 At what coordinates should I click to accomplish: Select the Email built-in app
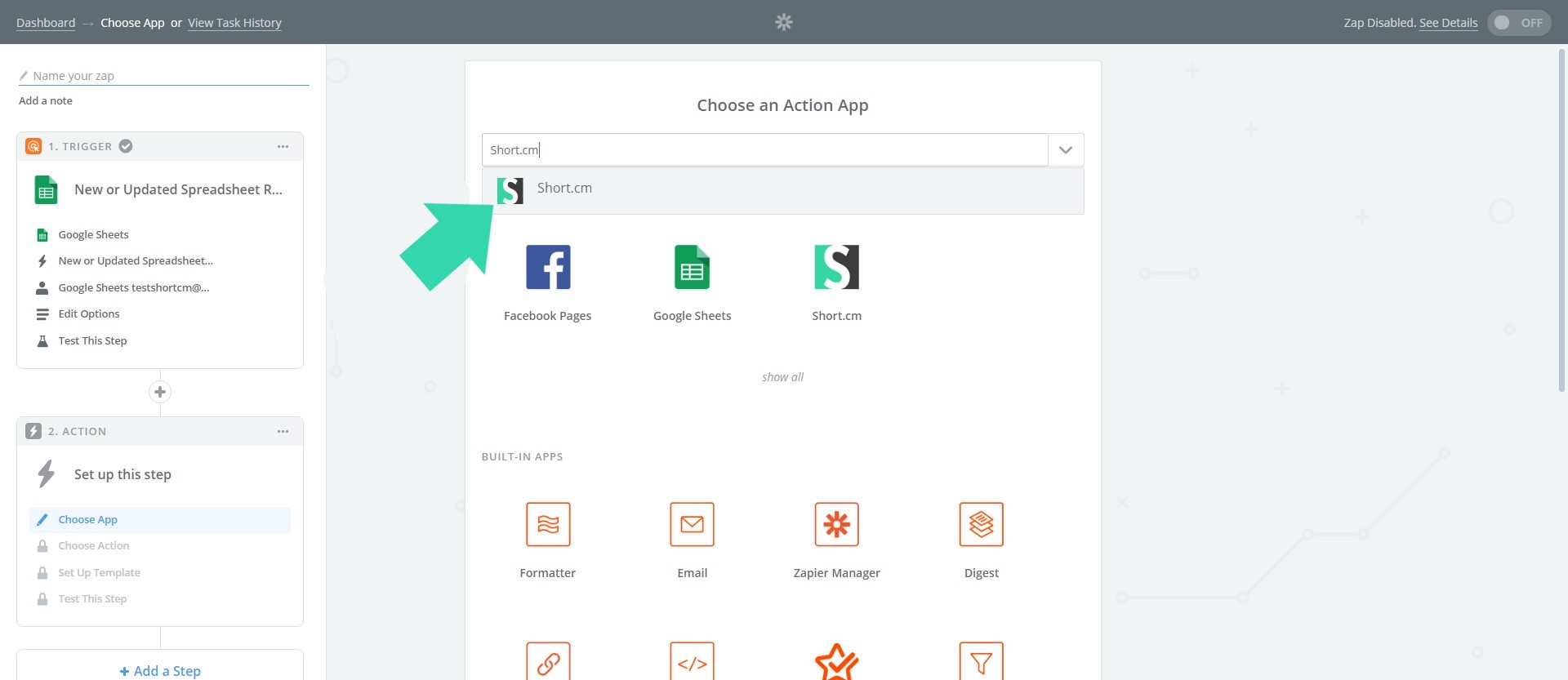click(x=692, y=525)
